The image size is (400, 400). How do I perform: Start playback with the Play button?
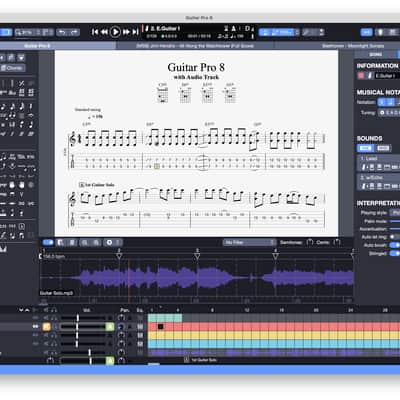click(115, 32)
